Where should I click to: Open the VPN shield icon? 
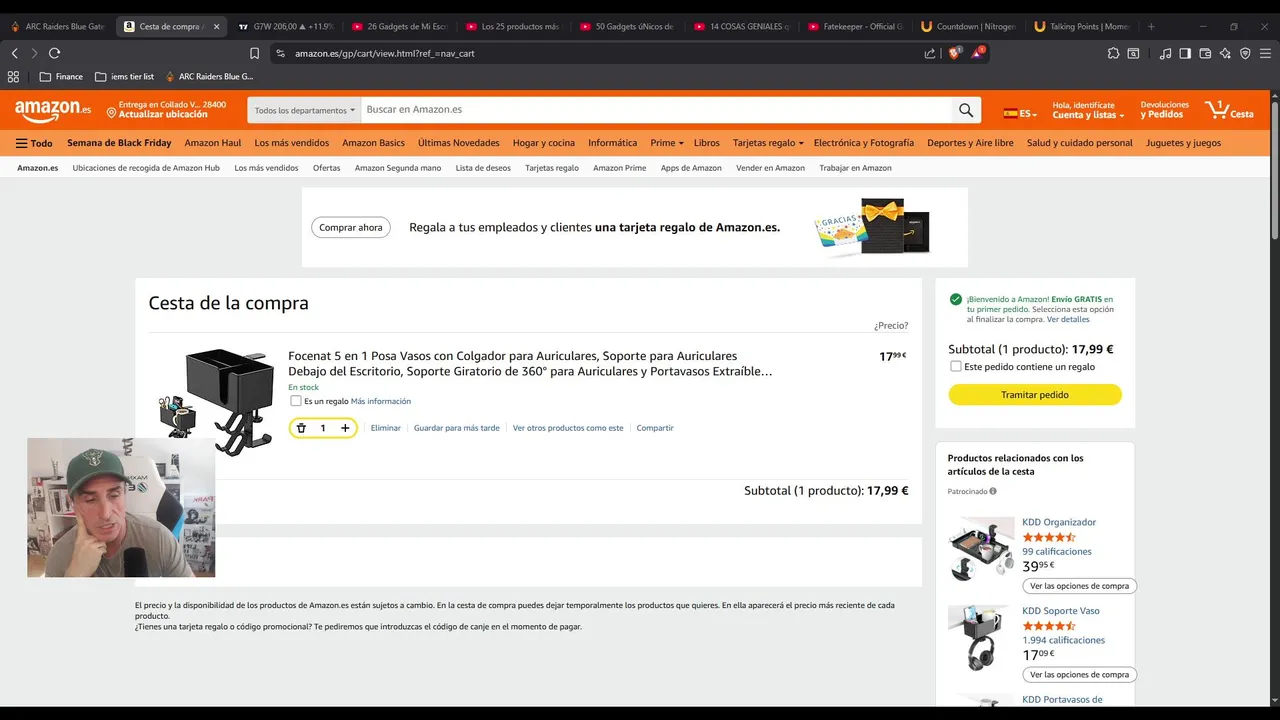[1245, 53]
